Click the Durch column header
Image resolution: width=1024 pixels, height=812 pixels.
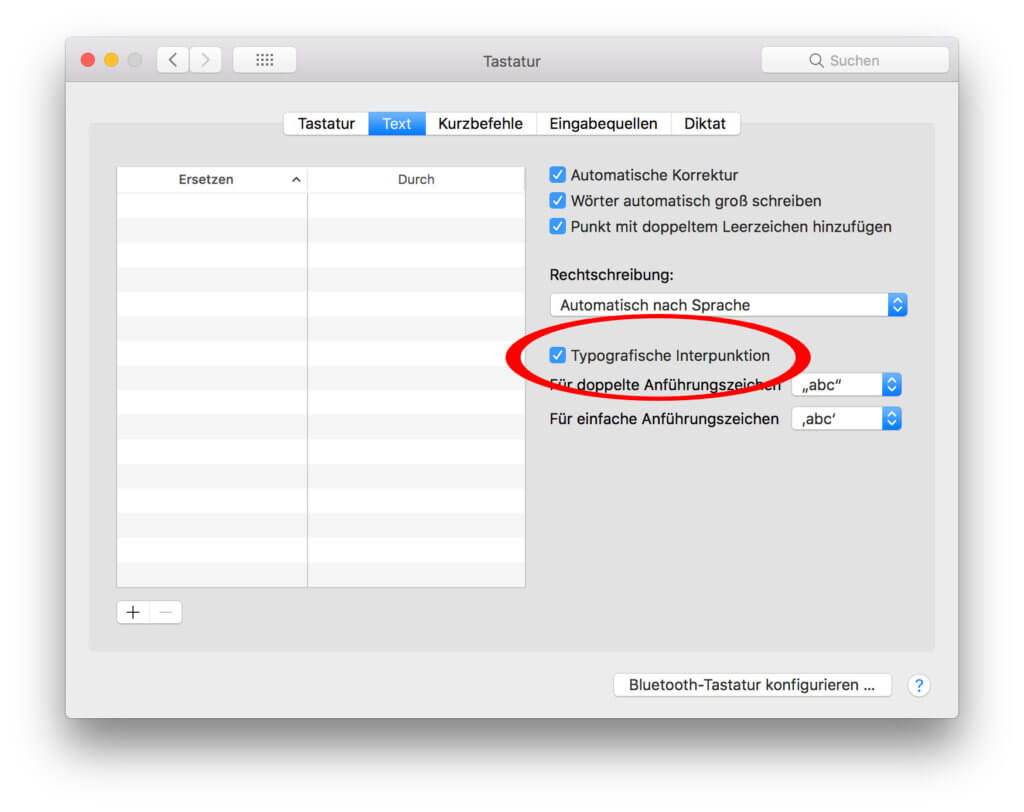pos(416,179)
